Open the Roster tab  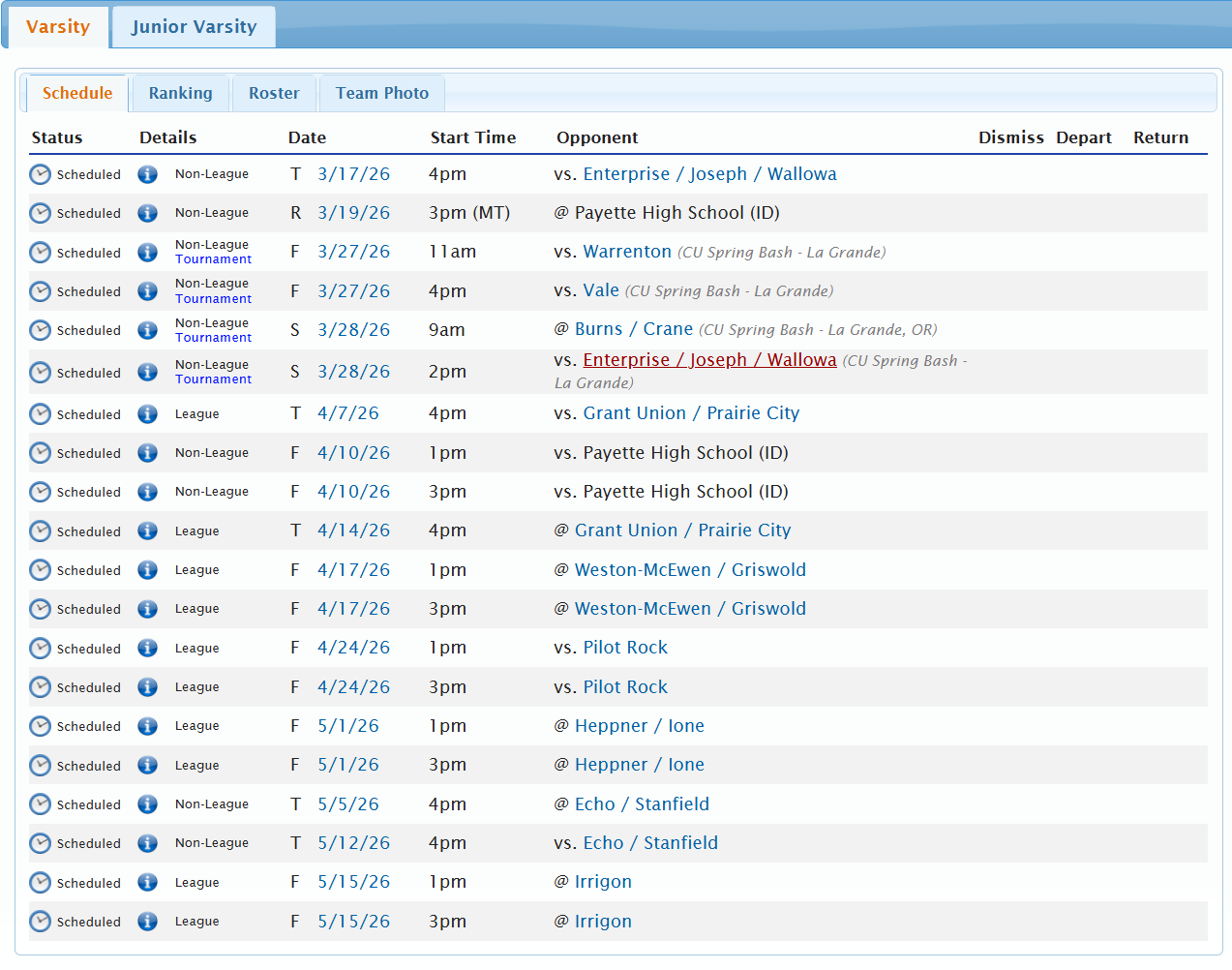point(274,93)
